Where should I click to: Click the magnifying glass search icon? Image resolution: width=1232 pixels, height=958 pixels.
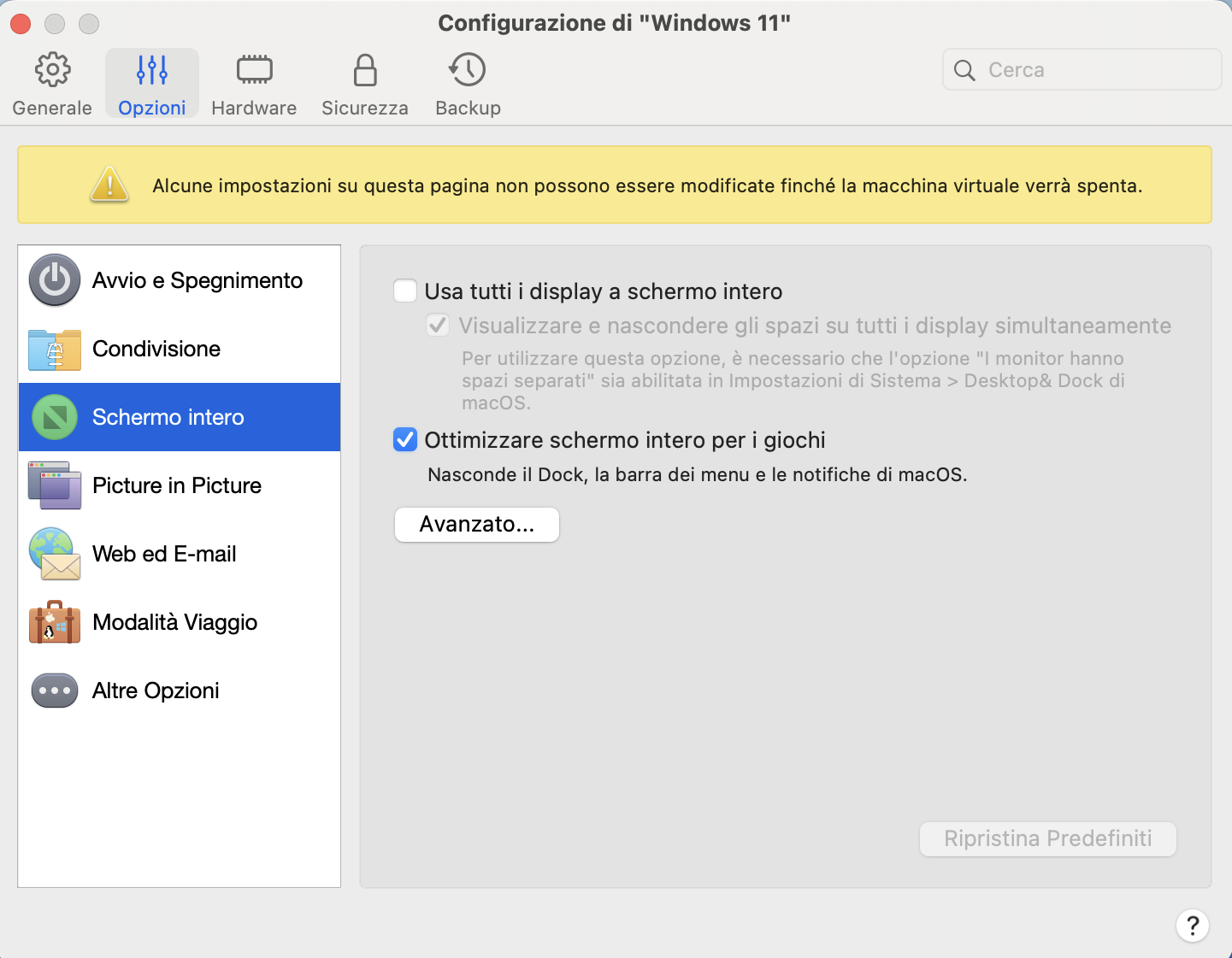(x=964, y=70)
